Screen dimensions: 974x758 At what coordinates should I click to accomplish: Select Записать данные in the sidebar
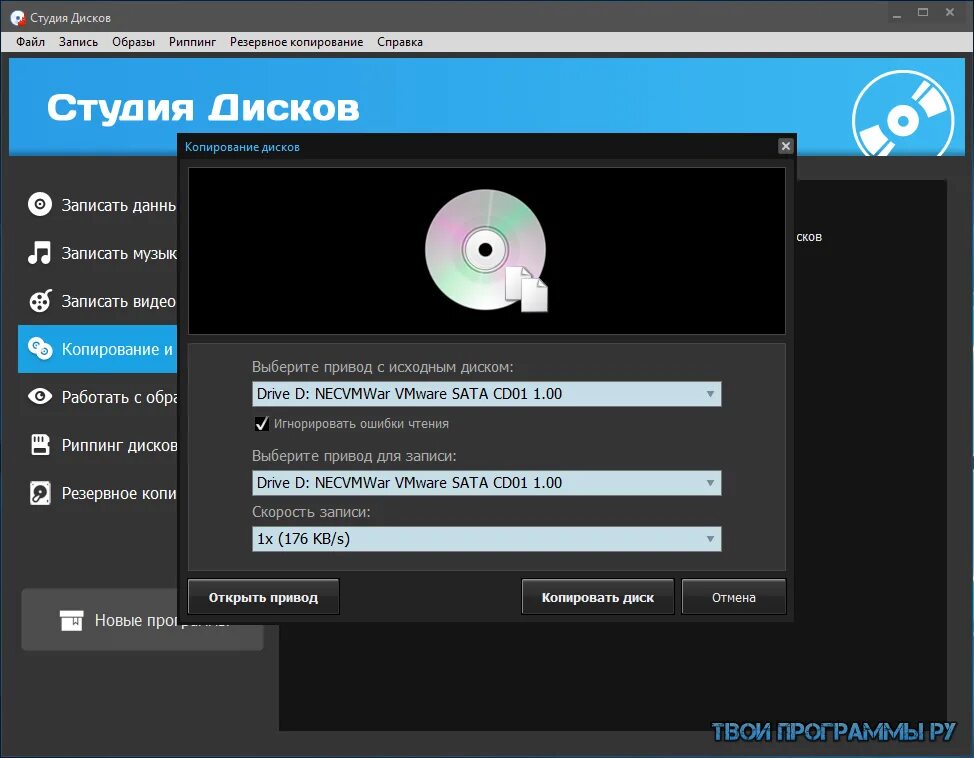click(x=98, y=204)
